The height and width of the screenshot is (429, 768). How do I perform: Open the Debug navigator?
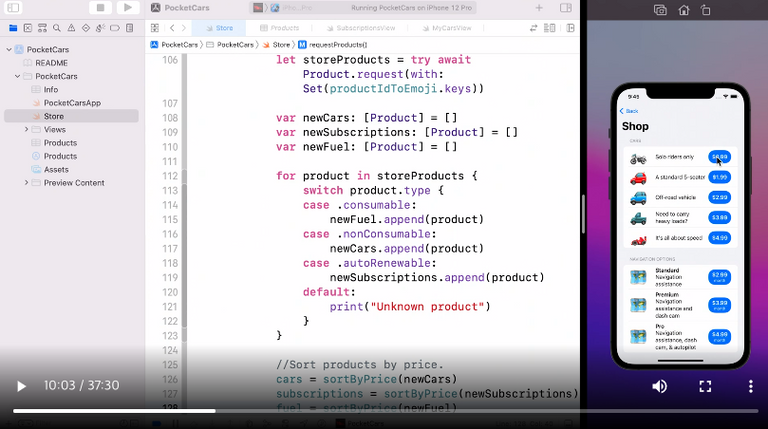tap(100, 28)
